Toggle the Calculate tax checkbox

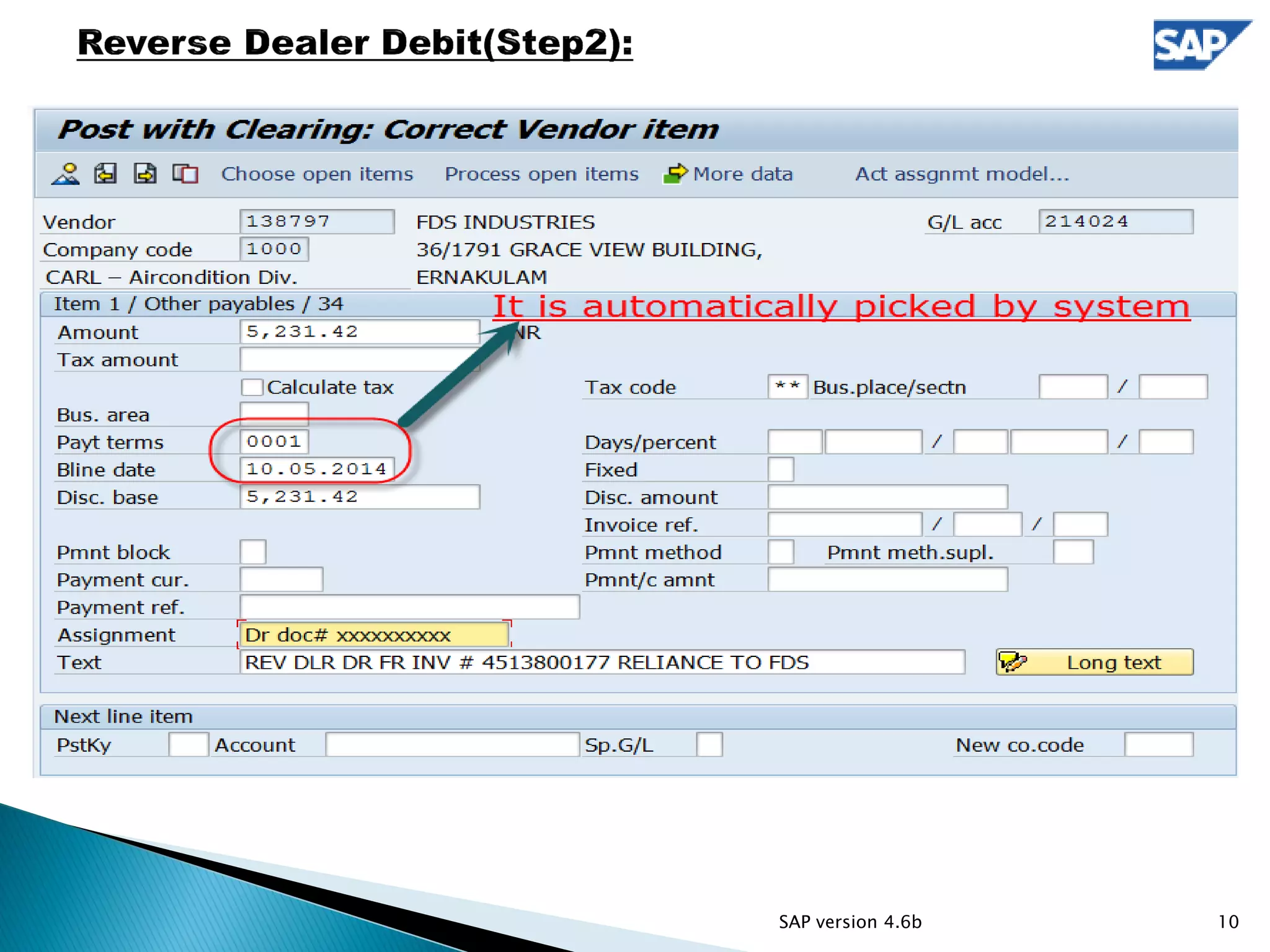click(x=252, y=387)
